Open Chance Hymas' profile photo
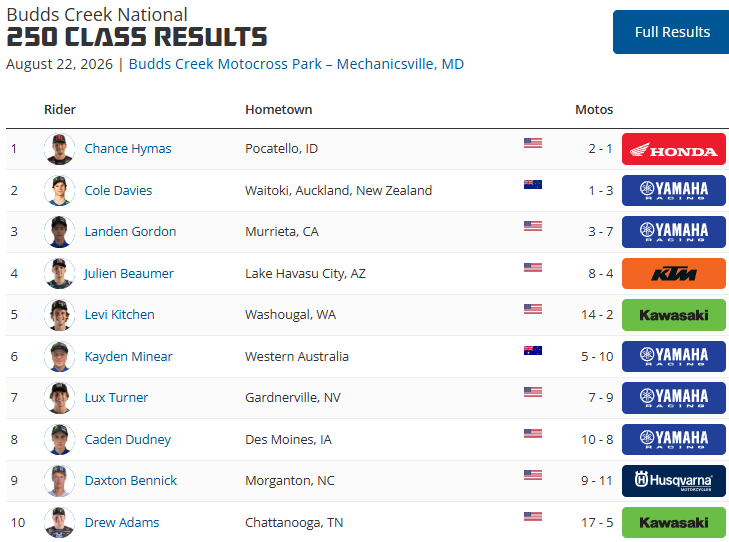 coord(60,149)
